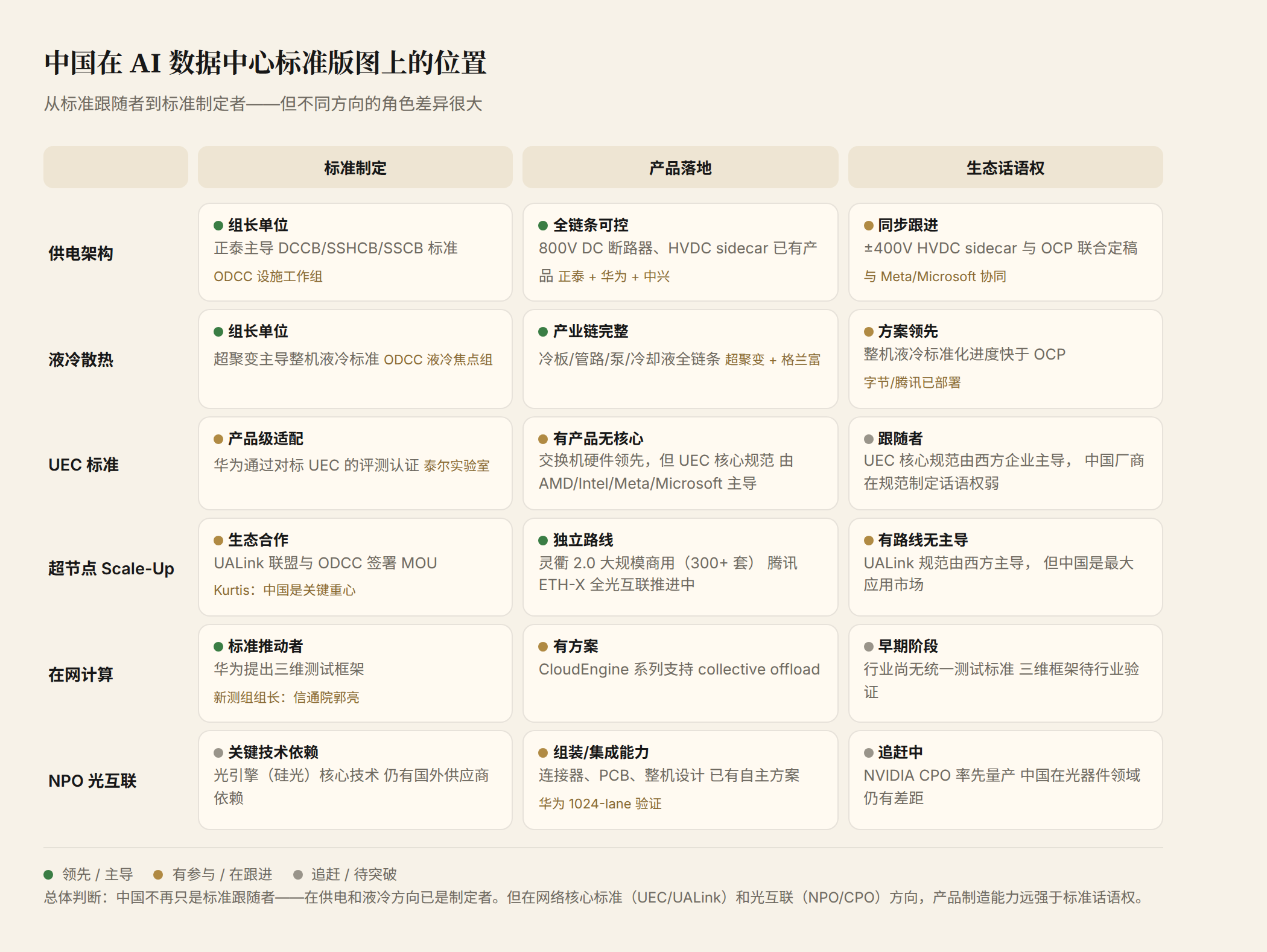
Task: Click the gold dot beside 组装/集成能力
Action: 543,753
